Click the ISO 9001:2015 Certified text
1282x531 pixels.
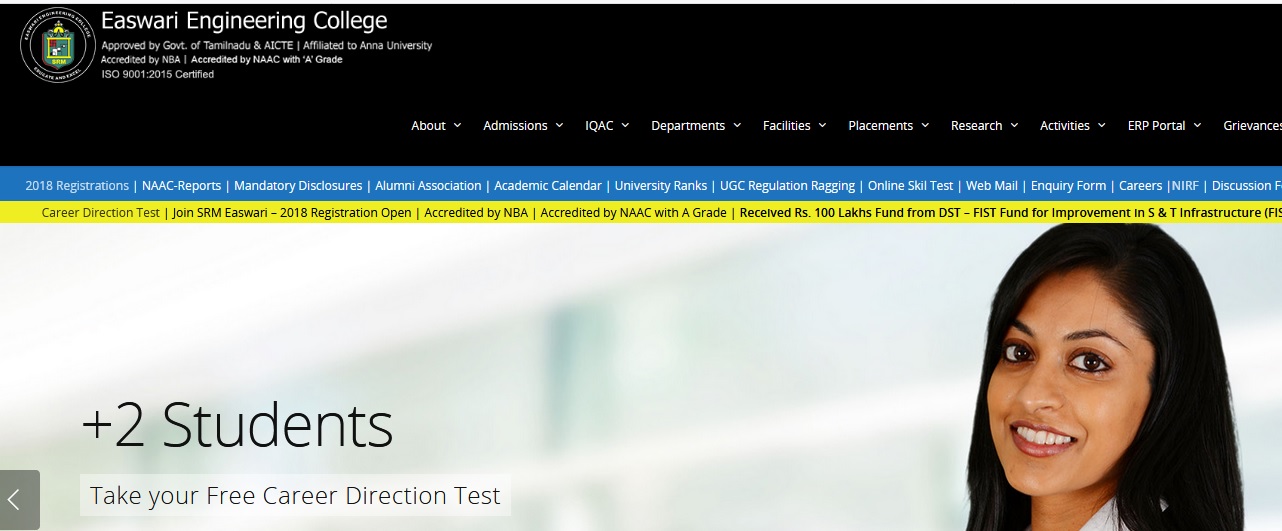[158, 74]
